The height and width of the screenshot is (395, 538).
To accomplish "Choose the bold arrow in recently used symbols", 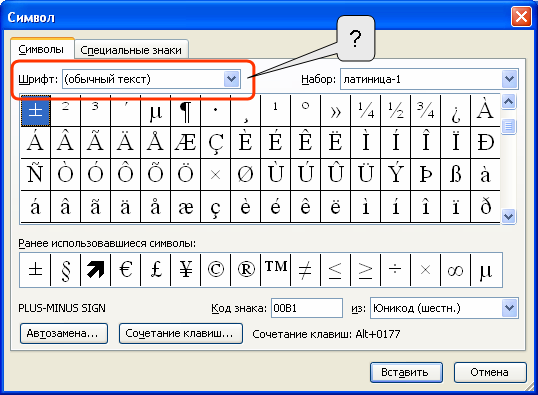I will (96, 270).
